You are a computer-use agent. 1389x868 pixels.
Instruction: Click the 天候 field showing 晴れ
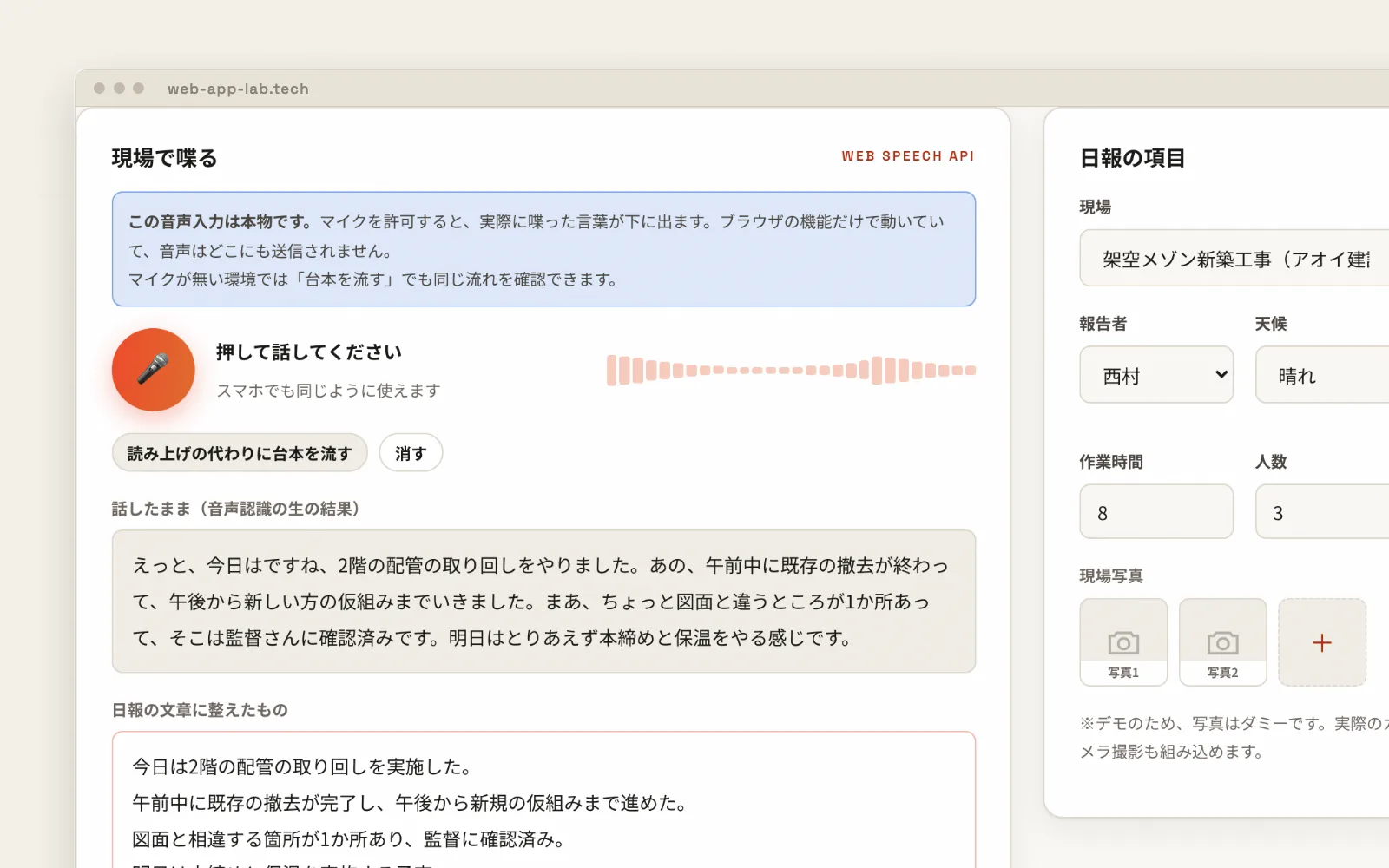click(1322, 375)
